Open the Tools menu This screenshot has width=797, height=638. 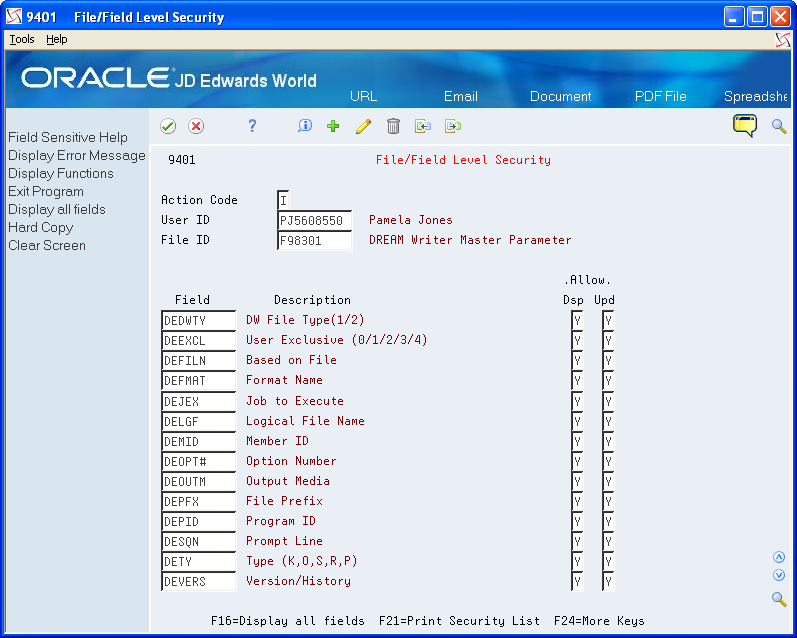pos(22,39)
